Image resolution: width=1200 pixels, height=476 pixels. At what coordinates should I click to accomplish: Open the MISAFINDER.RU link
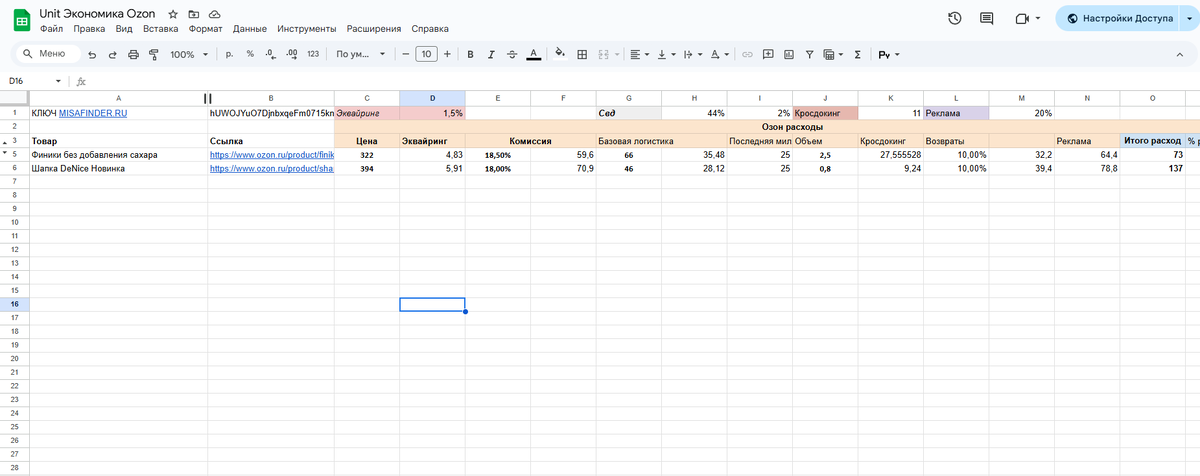pos(93,113)
